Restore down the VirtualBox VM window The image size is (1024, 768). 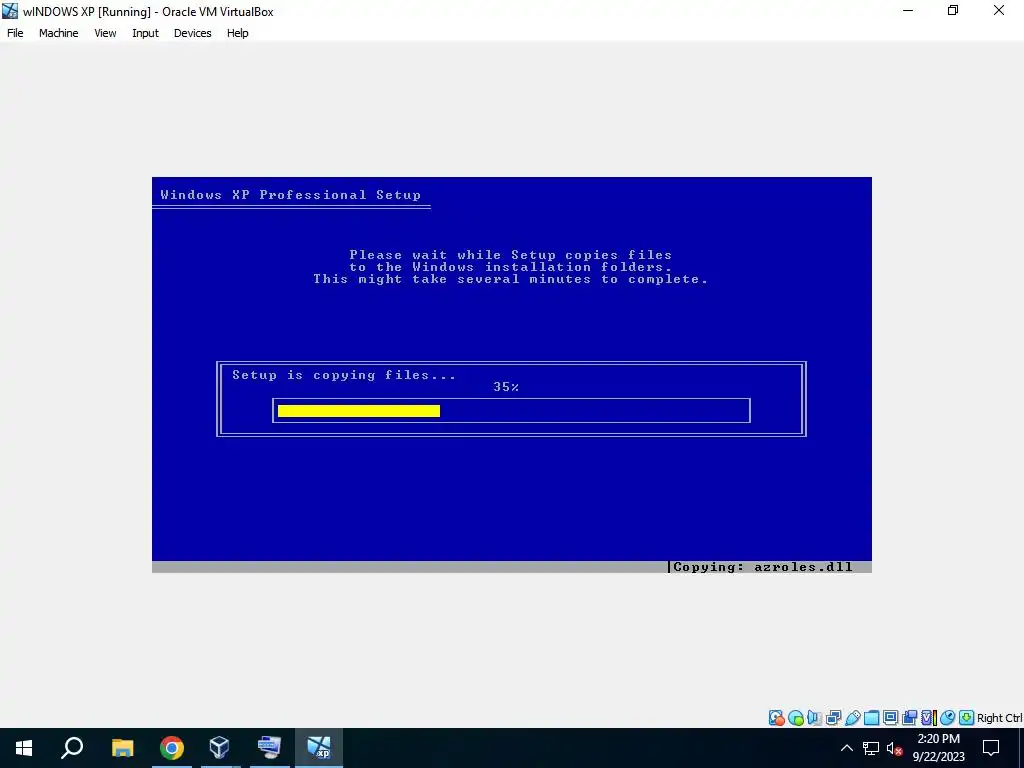[953, 10]
